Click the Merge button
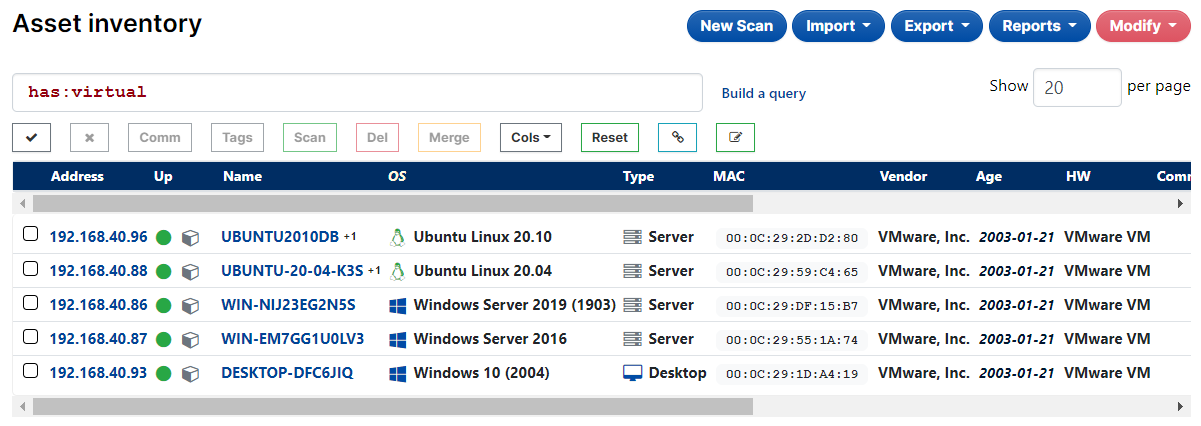The image size is (1201, 426). coord(449,138)
